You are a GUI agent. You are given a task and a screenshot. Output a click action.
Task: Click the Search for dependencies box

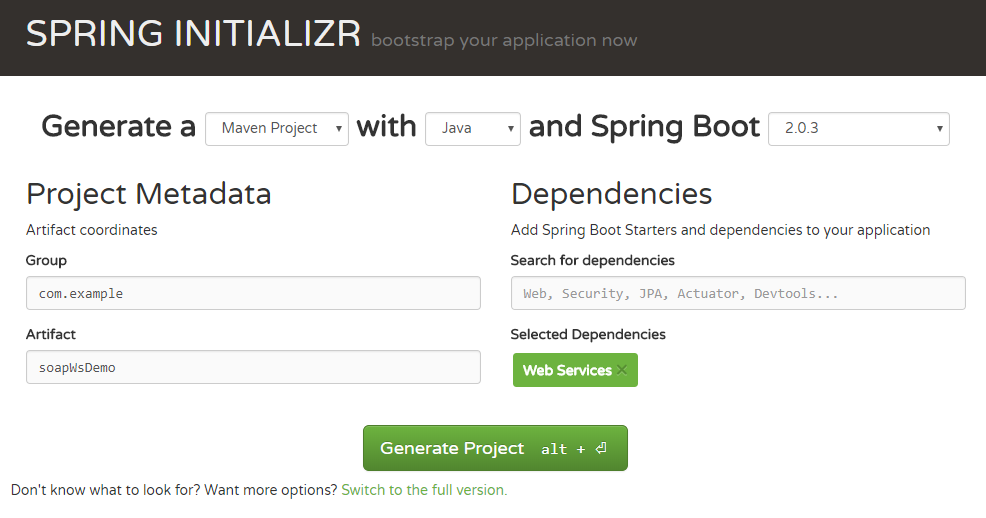(738, 293)
